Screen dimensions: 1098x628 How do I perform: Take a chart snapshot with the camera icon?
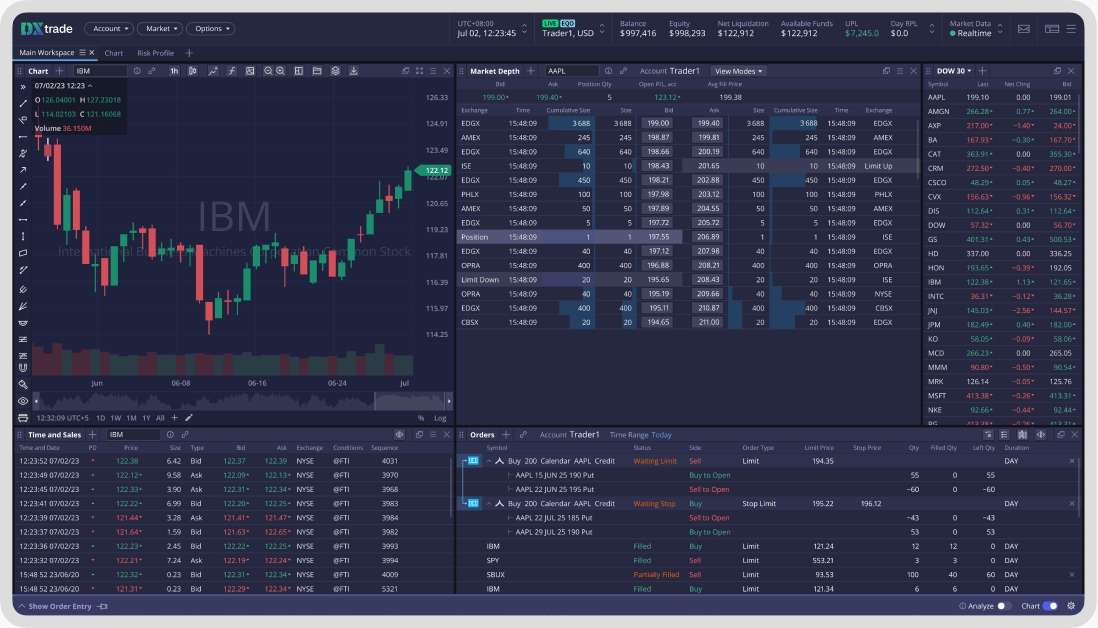249,71
